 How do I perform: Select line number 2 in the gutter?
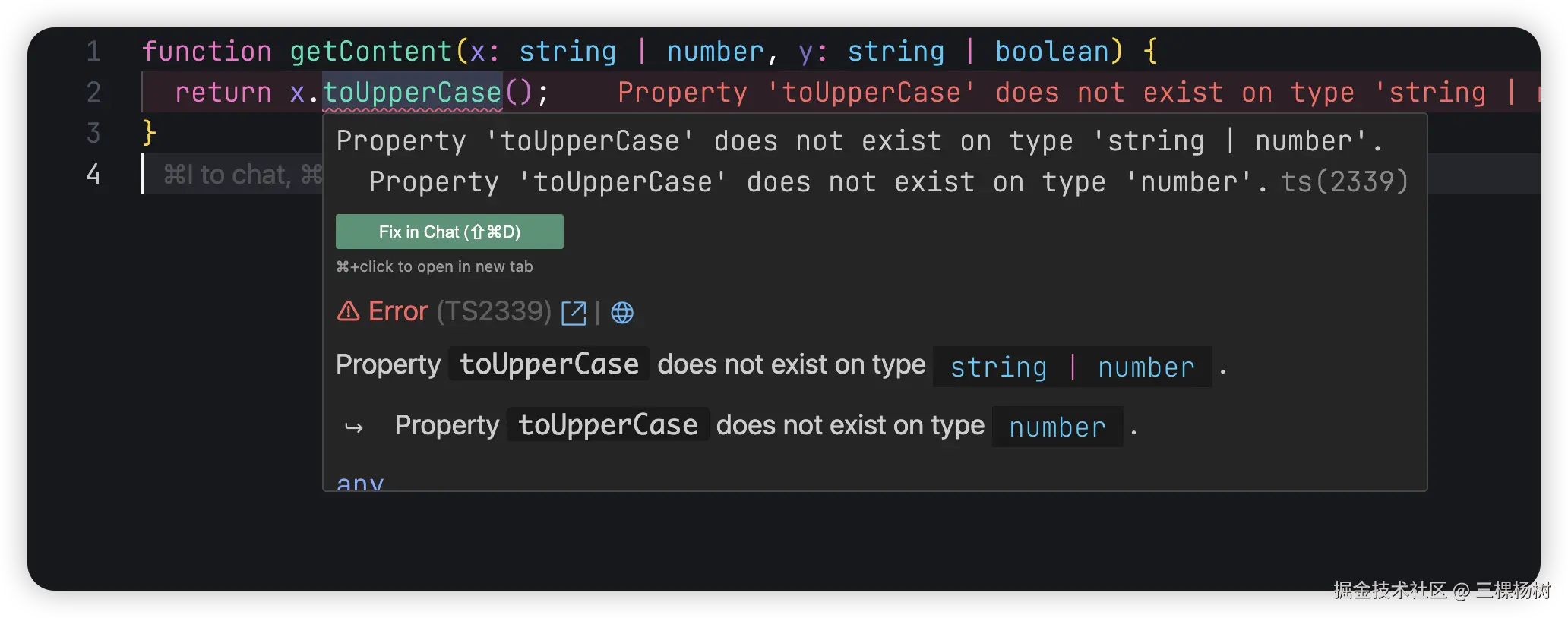tap(93, 93)
